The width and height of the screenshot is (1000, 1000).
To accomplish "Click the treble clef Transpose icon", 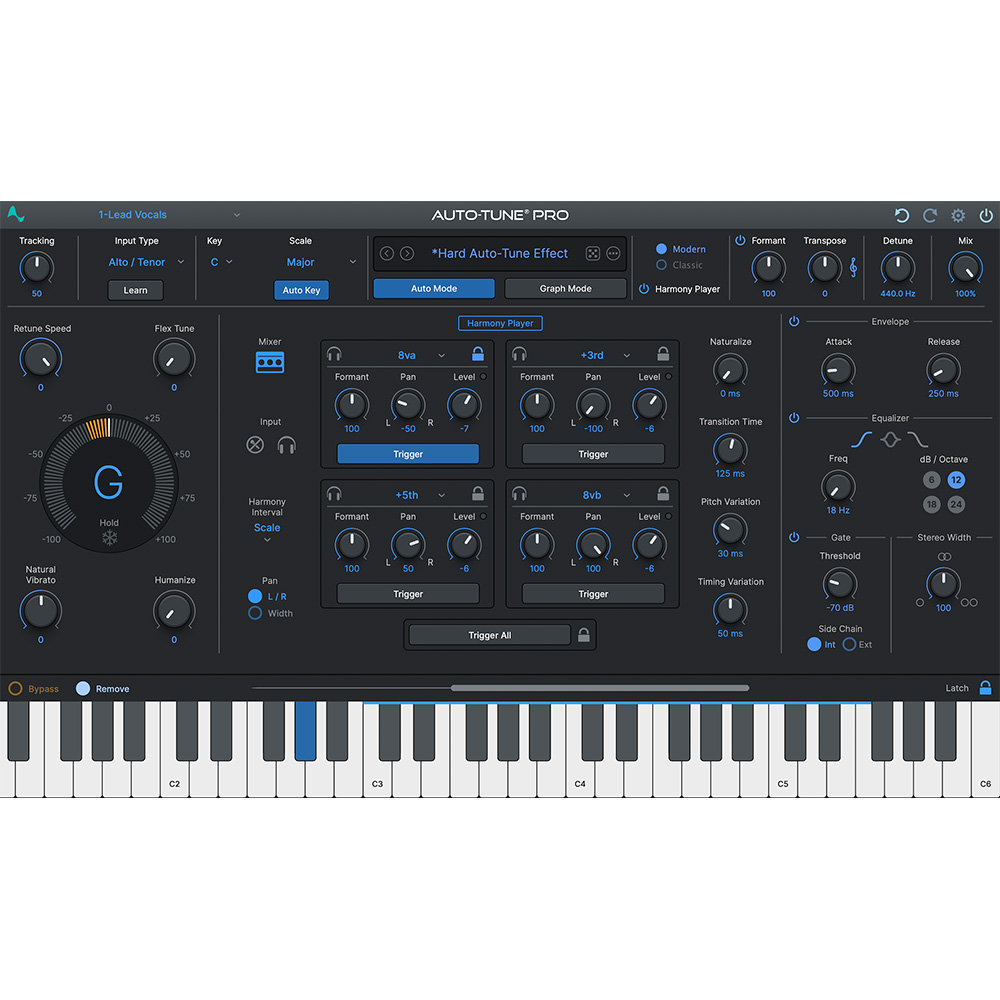I will pos(853,268).
